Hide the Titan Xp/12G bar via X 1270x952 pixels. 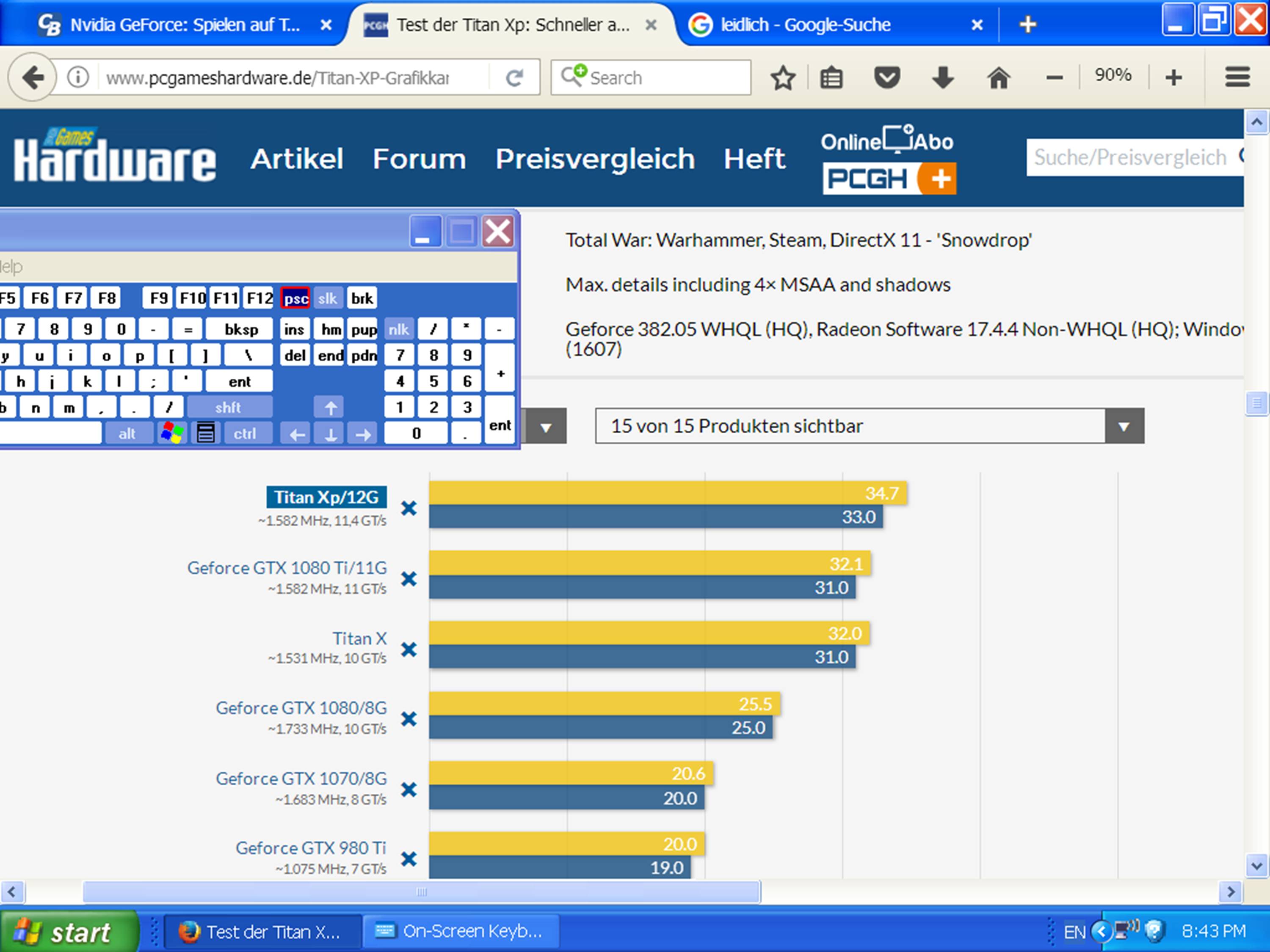pyautogui.click(x=409, y=509)
